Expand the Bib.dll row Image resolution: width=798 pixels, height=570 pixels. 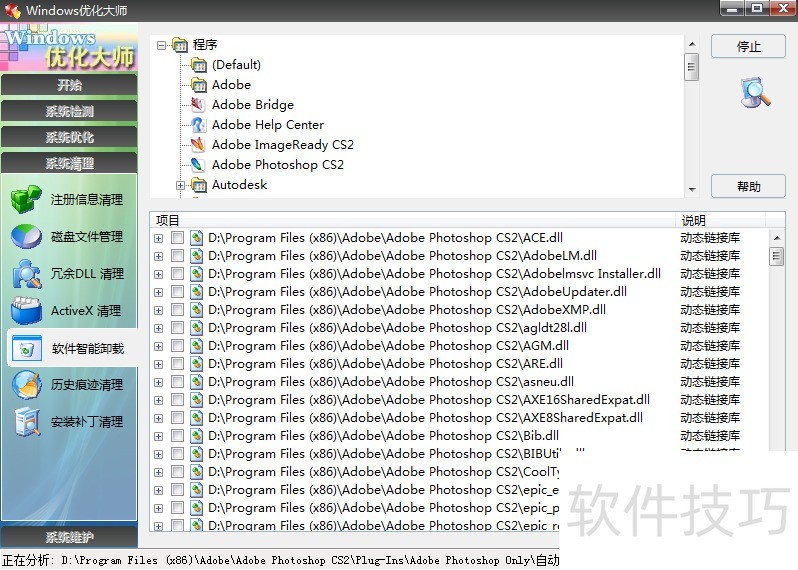click(158, 437)
